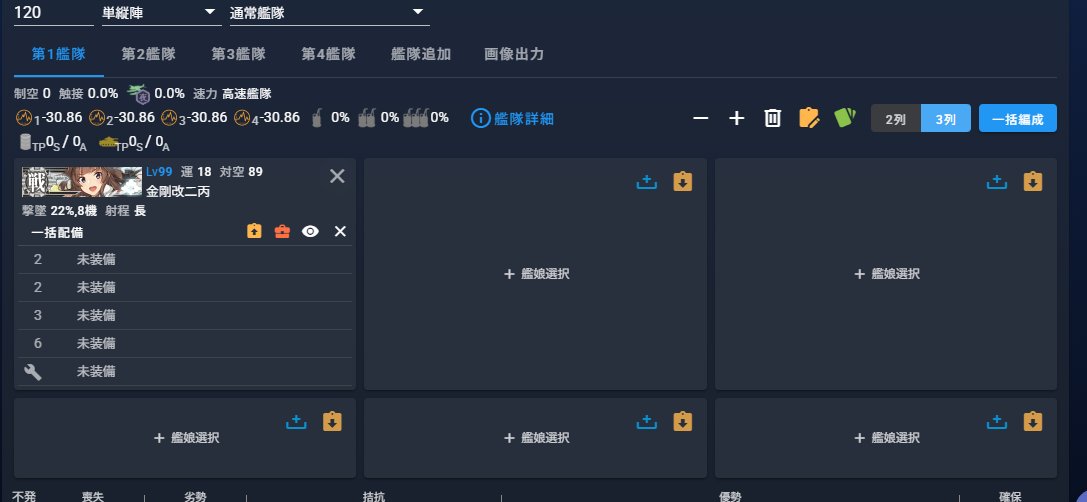The width and height of the screenshot is (1087, 502).
Task: Open the orange notepad edit icon
Action: (x=809, y=118)
